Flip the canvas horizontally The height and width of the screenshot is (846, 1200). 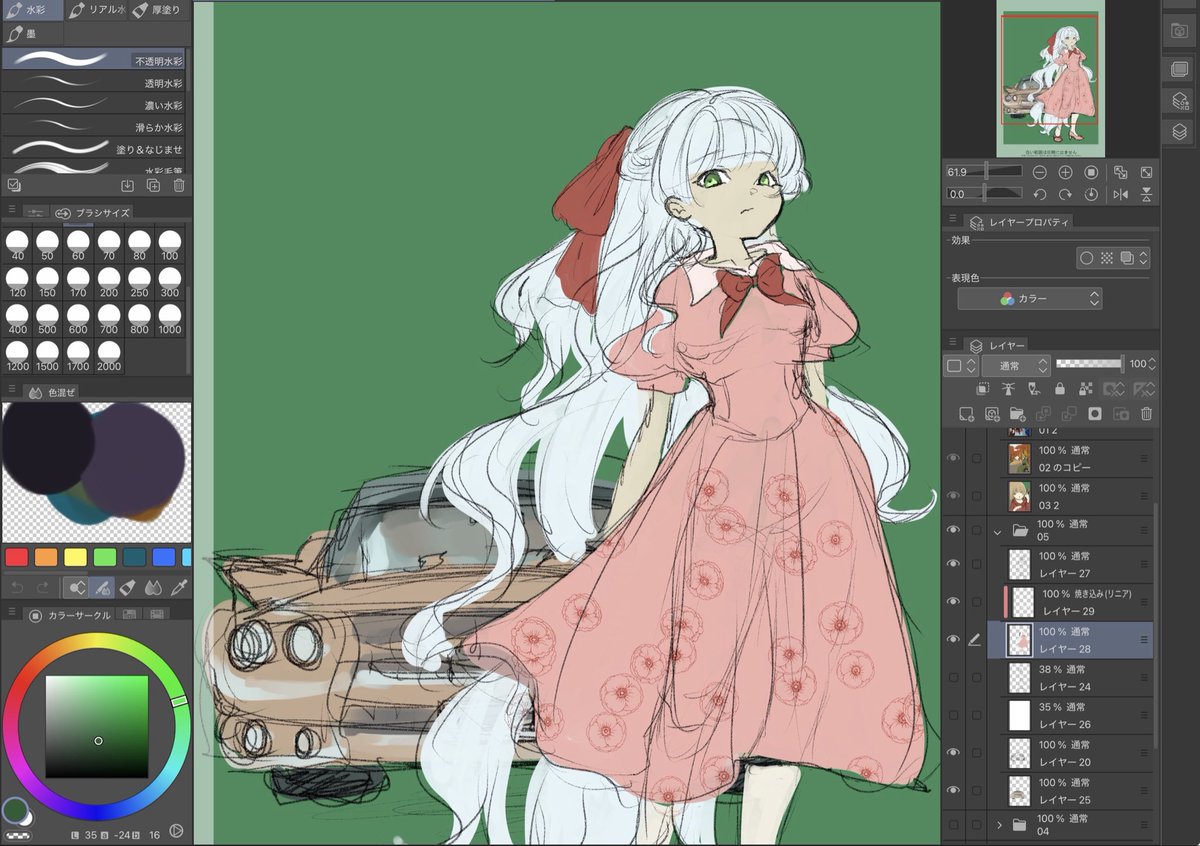(1120, 194)
